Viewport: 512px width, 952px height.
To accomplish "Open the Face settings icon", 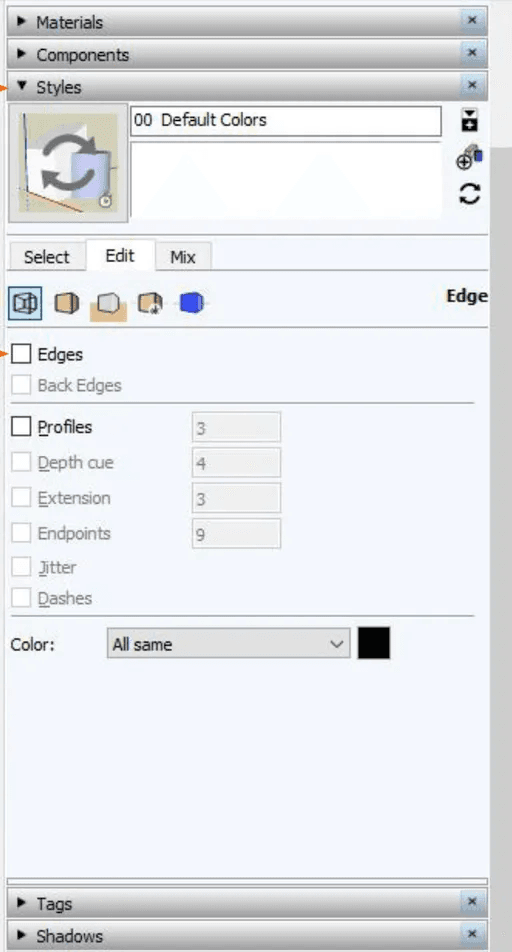I will tap(67, 303).
